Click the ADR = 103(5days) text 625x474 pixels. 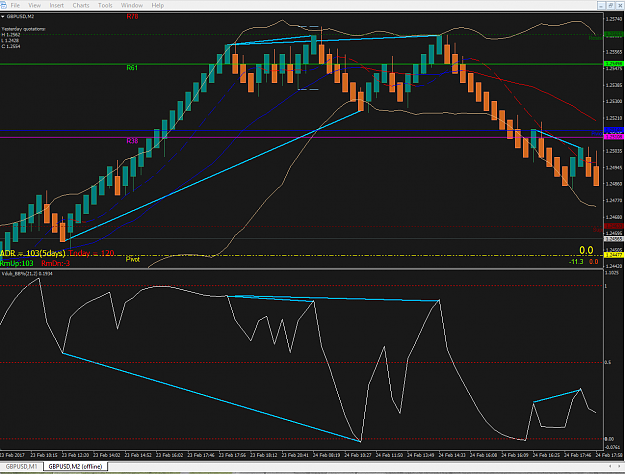33,253
